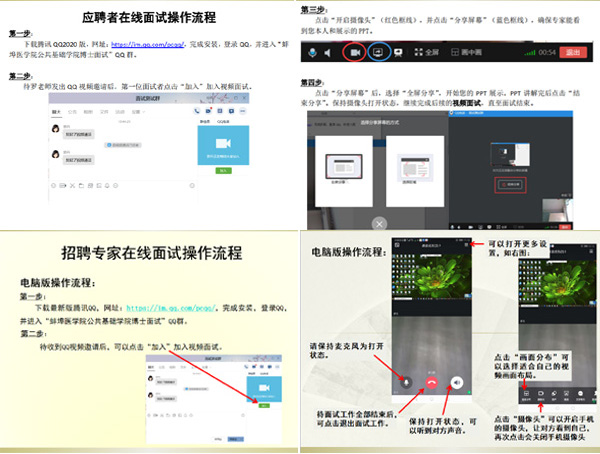
Task: Close the share mode dialog with the X
Action: 379,222
